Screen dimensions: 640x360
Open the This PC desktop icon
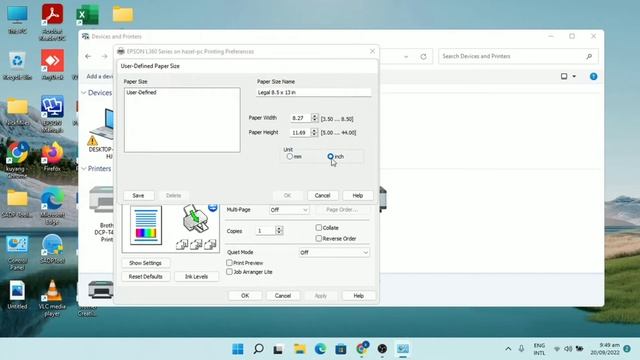pyautogui.click(x=17, y=20)
